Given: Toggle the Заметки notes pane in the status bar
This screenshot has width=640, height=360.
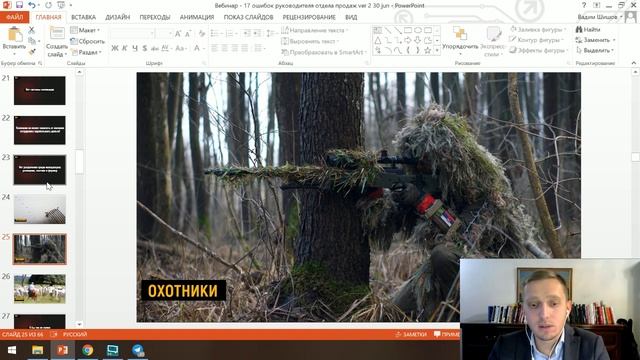Looking at the screenshot, I should (x=411, y=334).
